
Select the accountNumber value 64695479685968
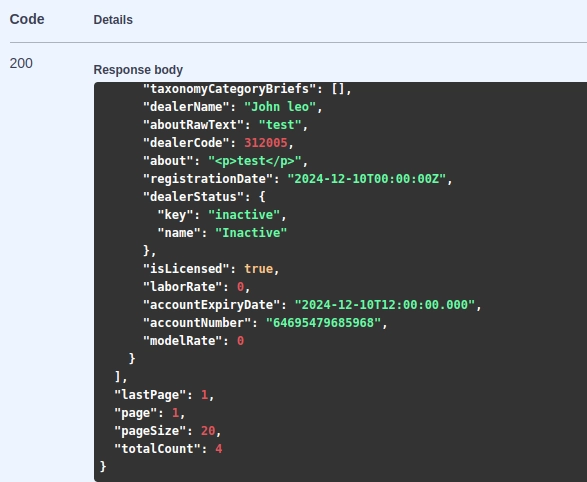(x=324, y=323)
